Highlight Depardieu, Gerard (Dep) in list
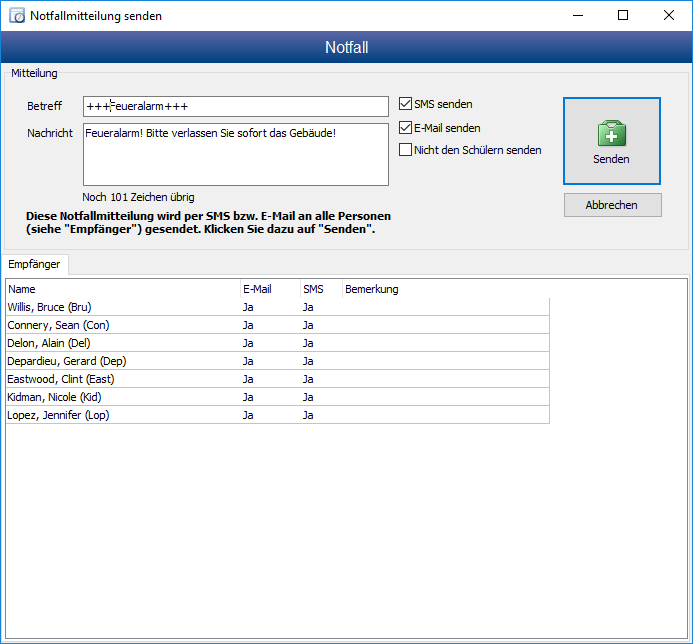The height and width of the screenshot is (644, 693). click(x=66, y=361)
